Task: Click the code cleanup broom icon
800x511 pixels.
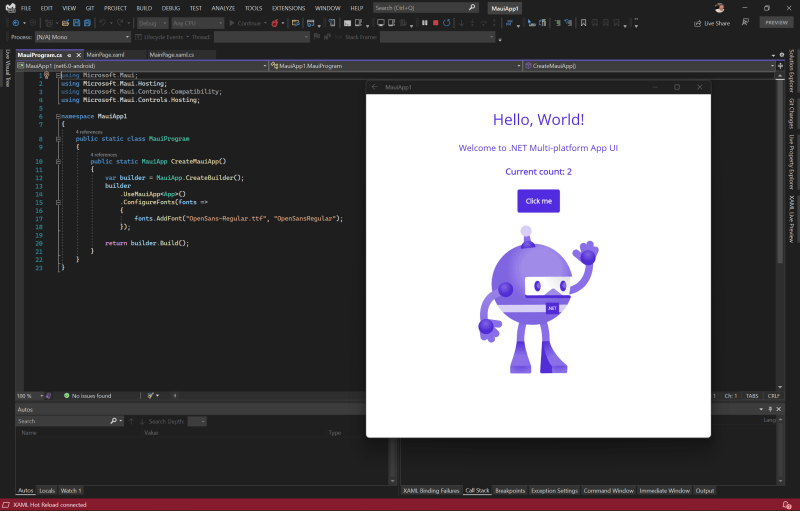Action: (x=151, y=396)
